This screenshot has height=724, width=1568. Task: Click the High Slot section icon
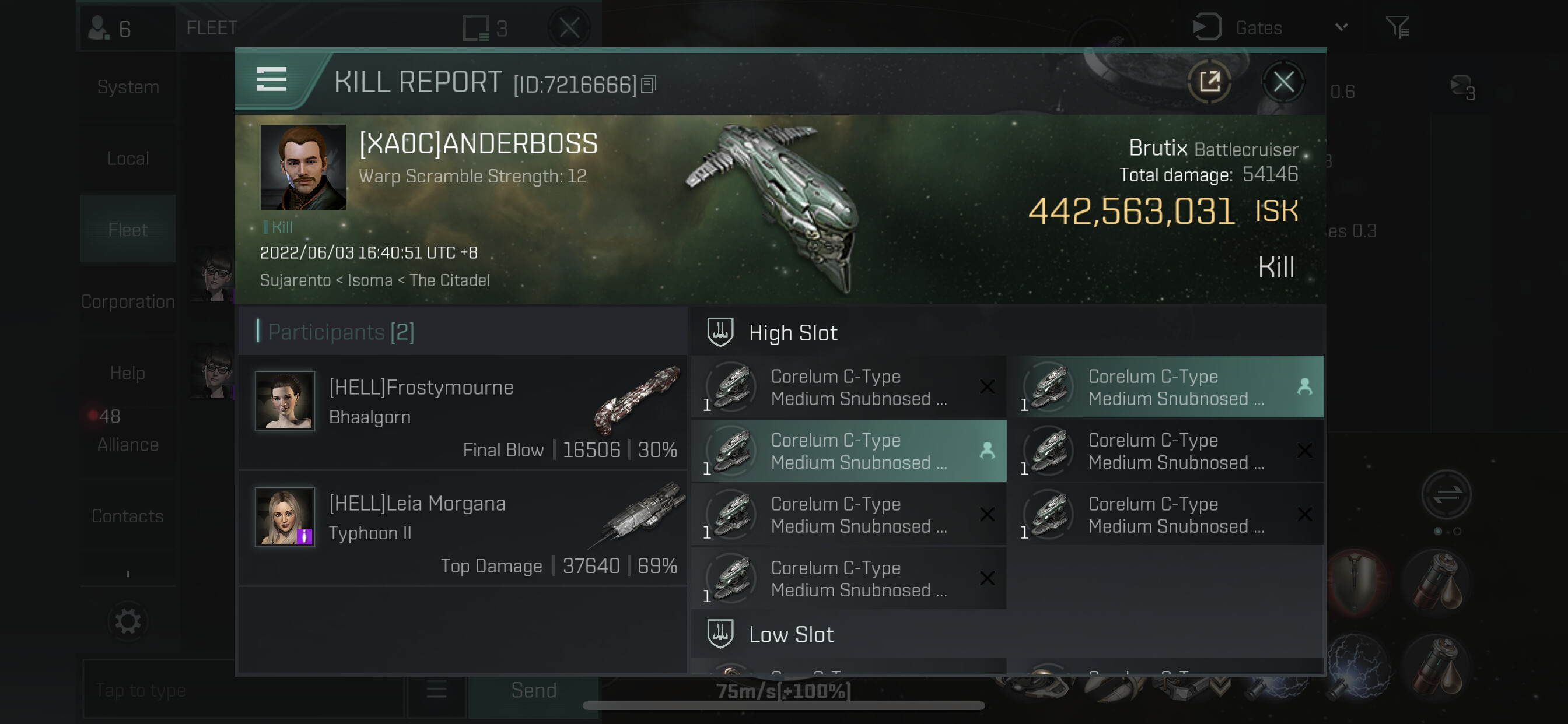click(720, 332)
